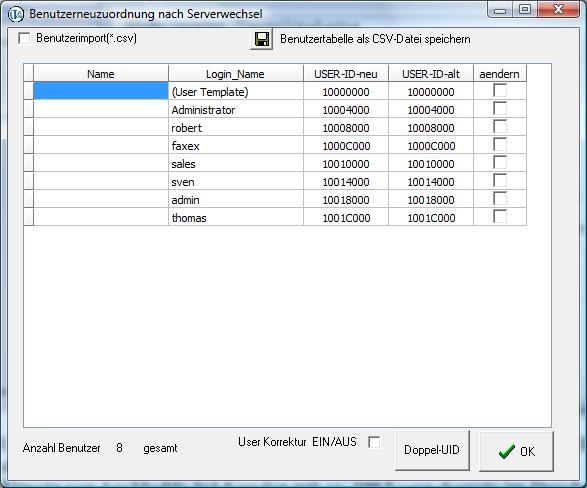
Task: Enable the Benutzerimport(*.csv) checkbox
Action: tap(24, 38)
